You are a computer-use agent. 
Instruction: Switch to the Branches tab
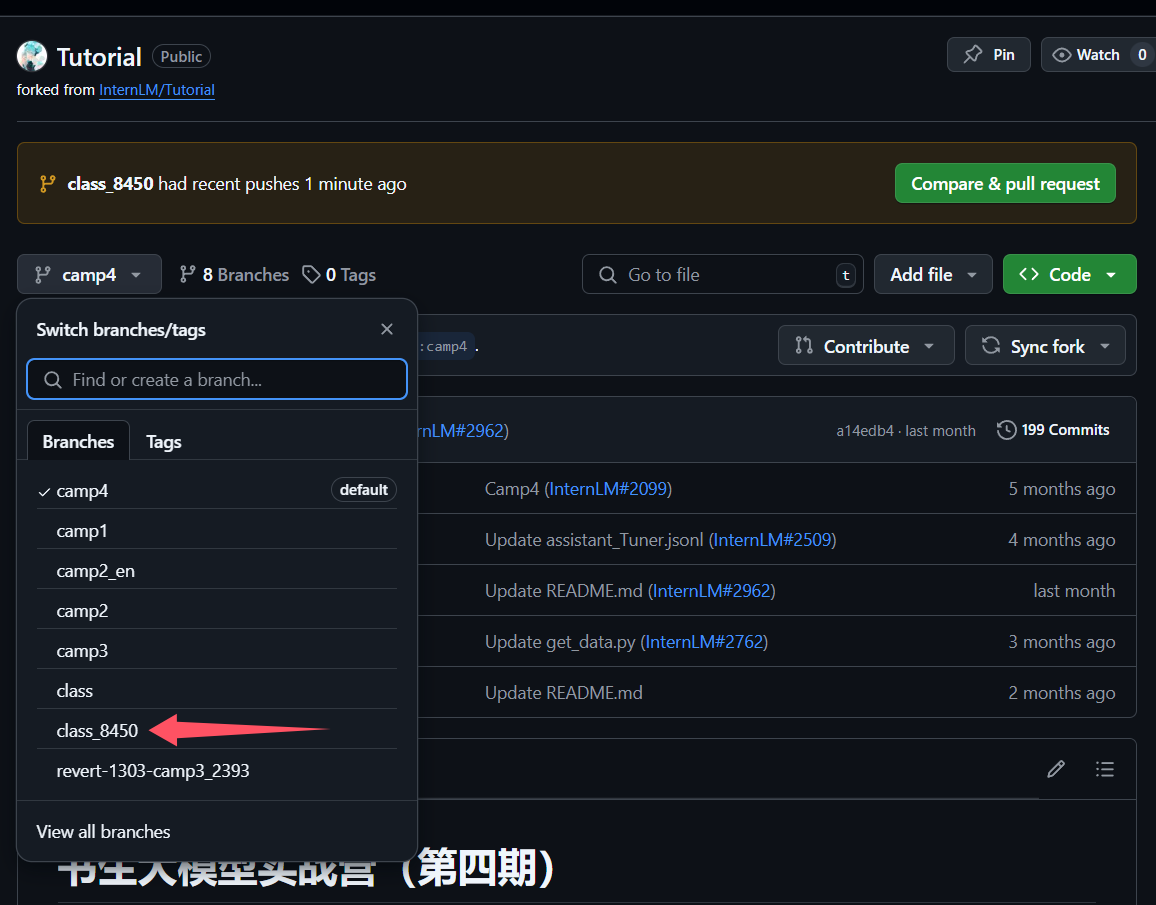(78, 441)
